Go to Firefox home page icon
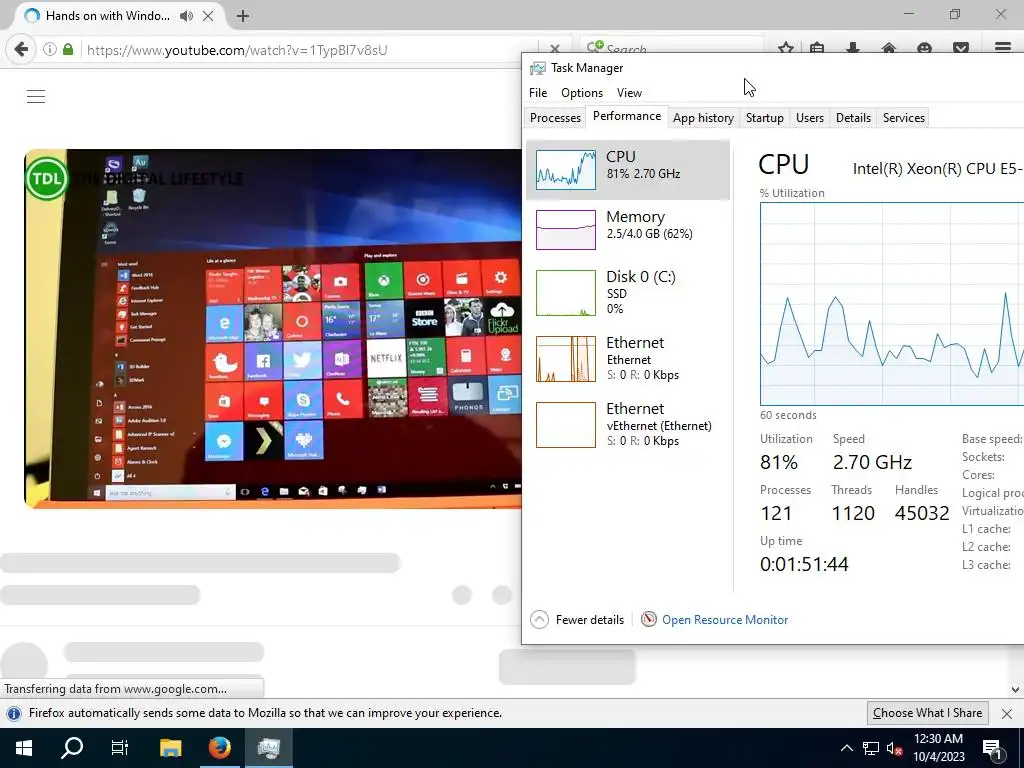 click(888, 48)
